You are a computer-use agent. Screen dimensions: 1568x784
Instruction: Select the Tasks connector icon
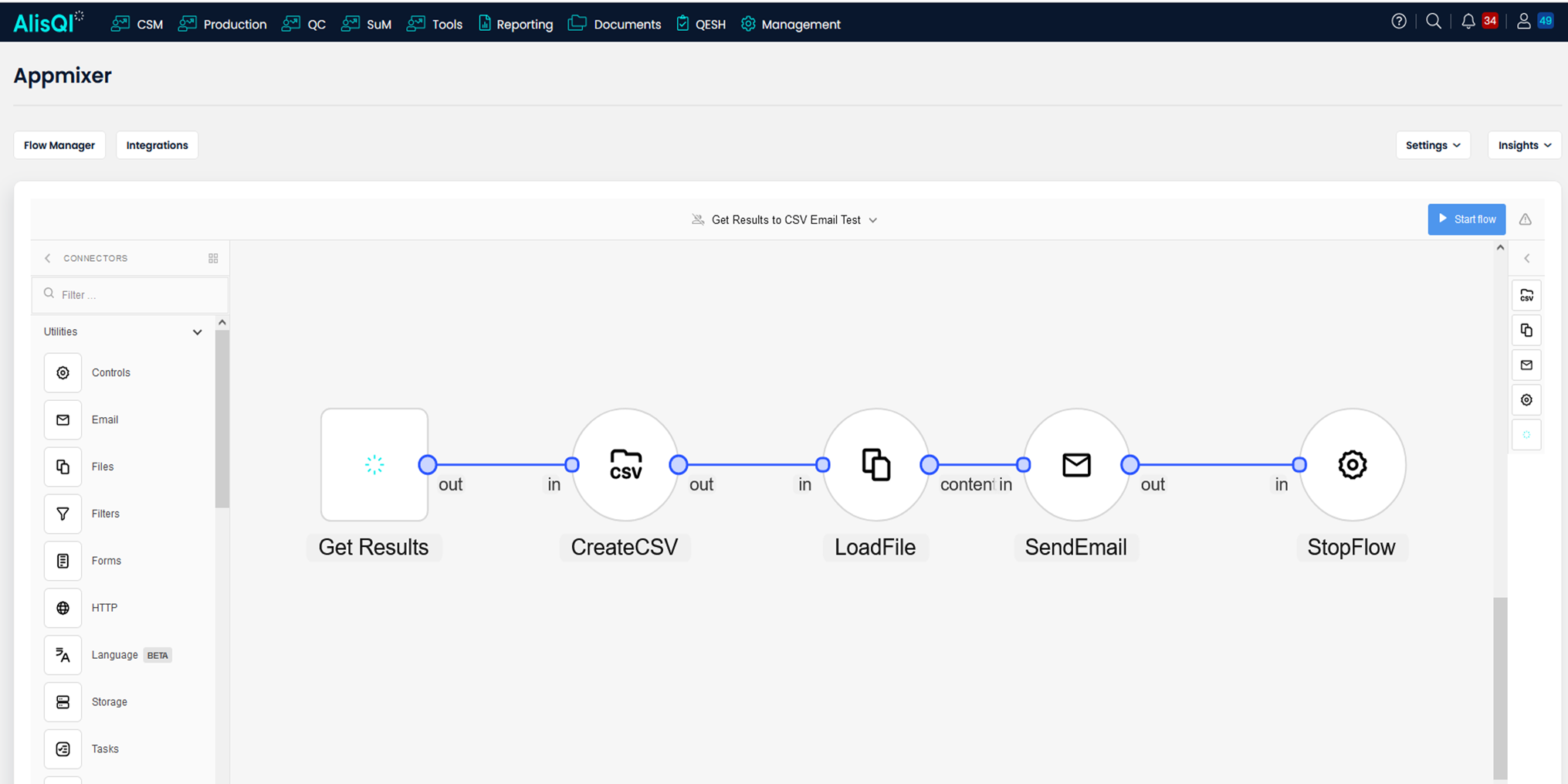click(x=63, y=748)
